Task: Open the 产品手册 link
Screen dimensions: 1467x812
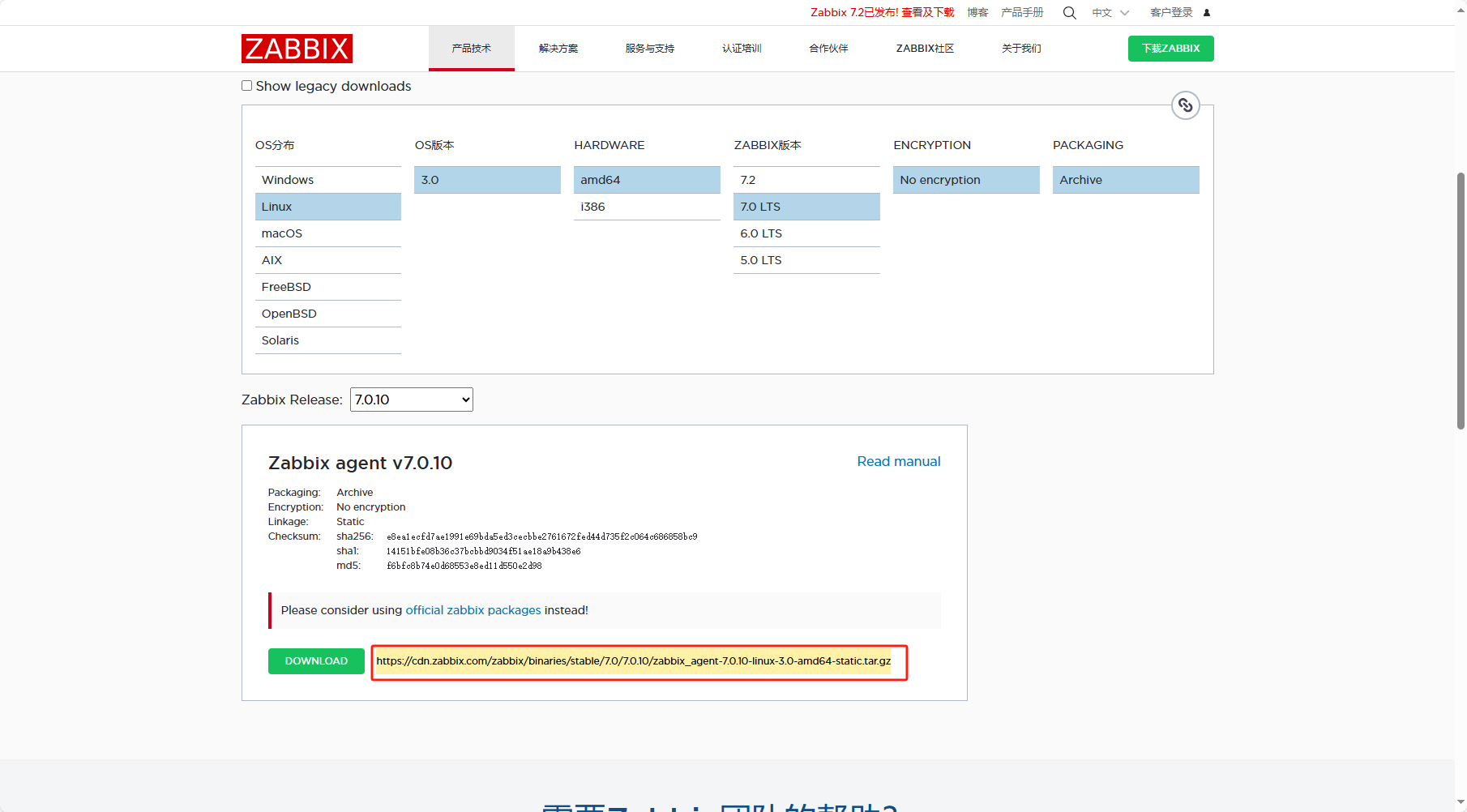Action: click(1022, 13)
